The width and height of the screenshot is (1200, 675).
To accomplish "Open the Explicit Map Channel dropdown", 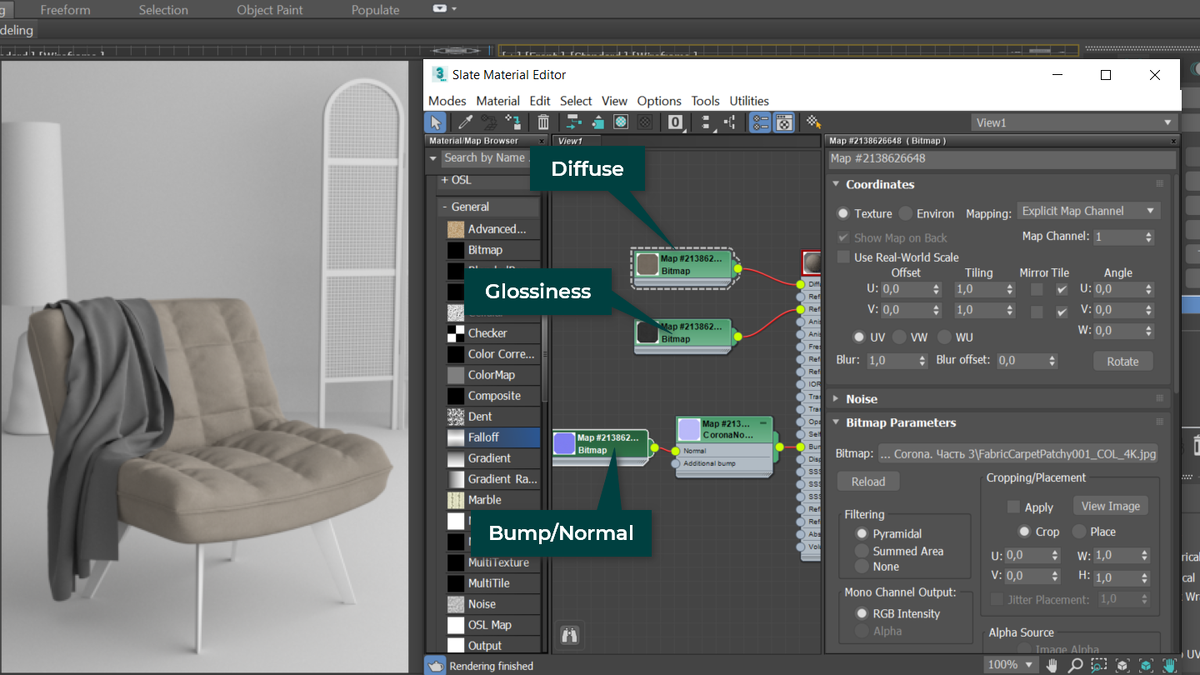I will (1087, 211).
